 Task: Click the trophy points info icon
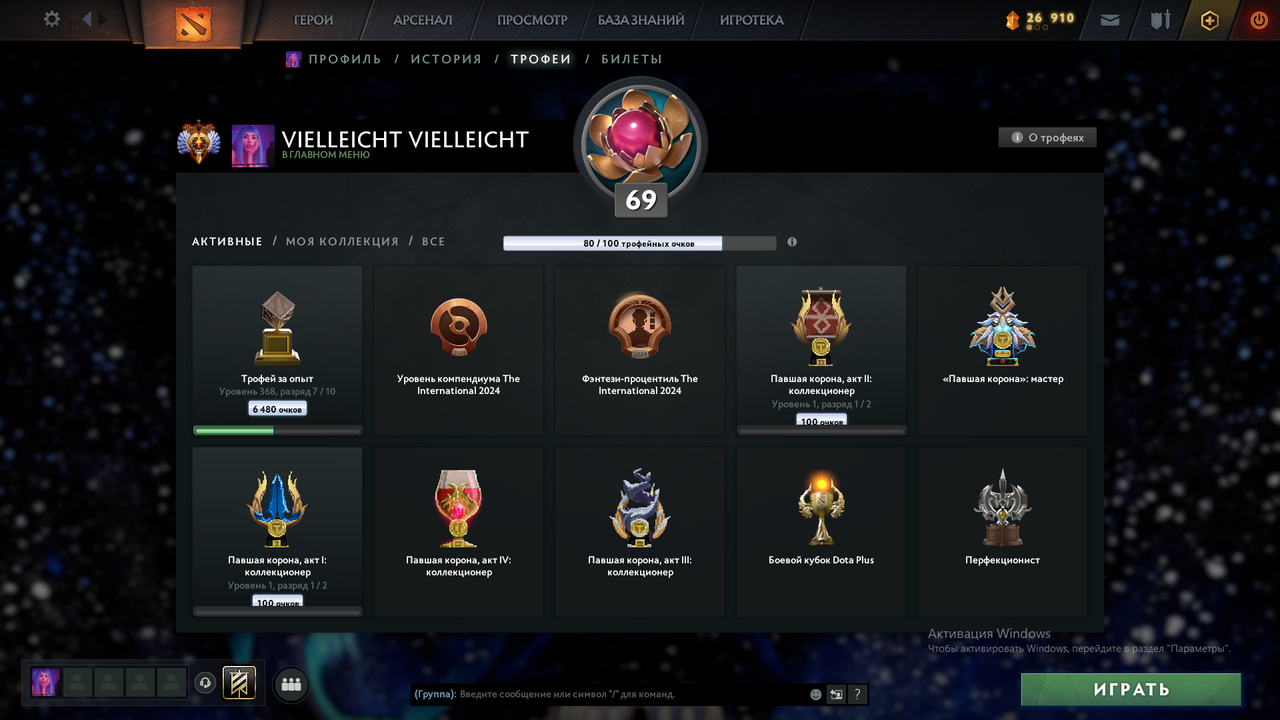tap(792, 242)
